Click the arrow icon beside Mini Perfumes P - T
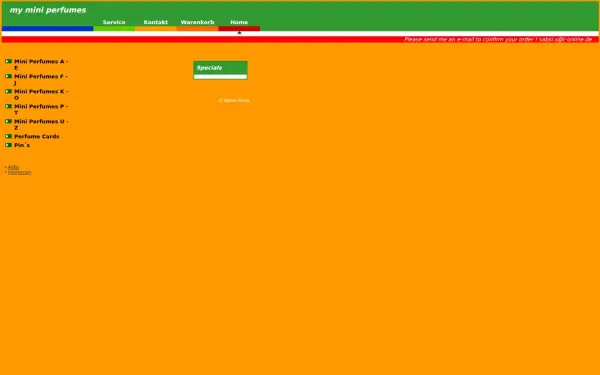 click(x=8, y=106)
